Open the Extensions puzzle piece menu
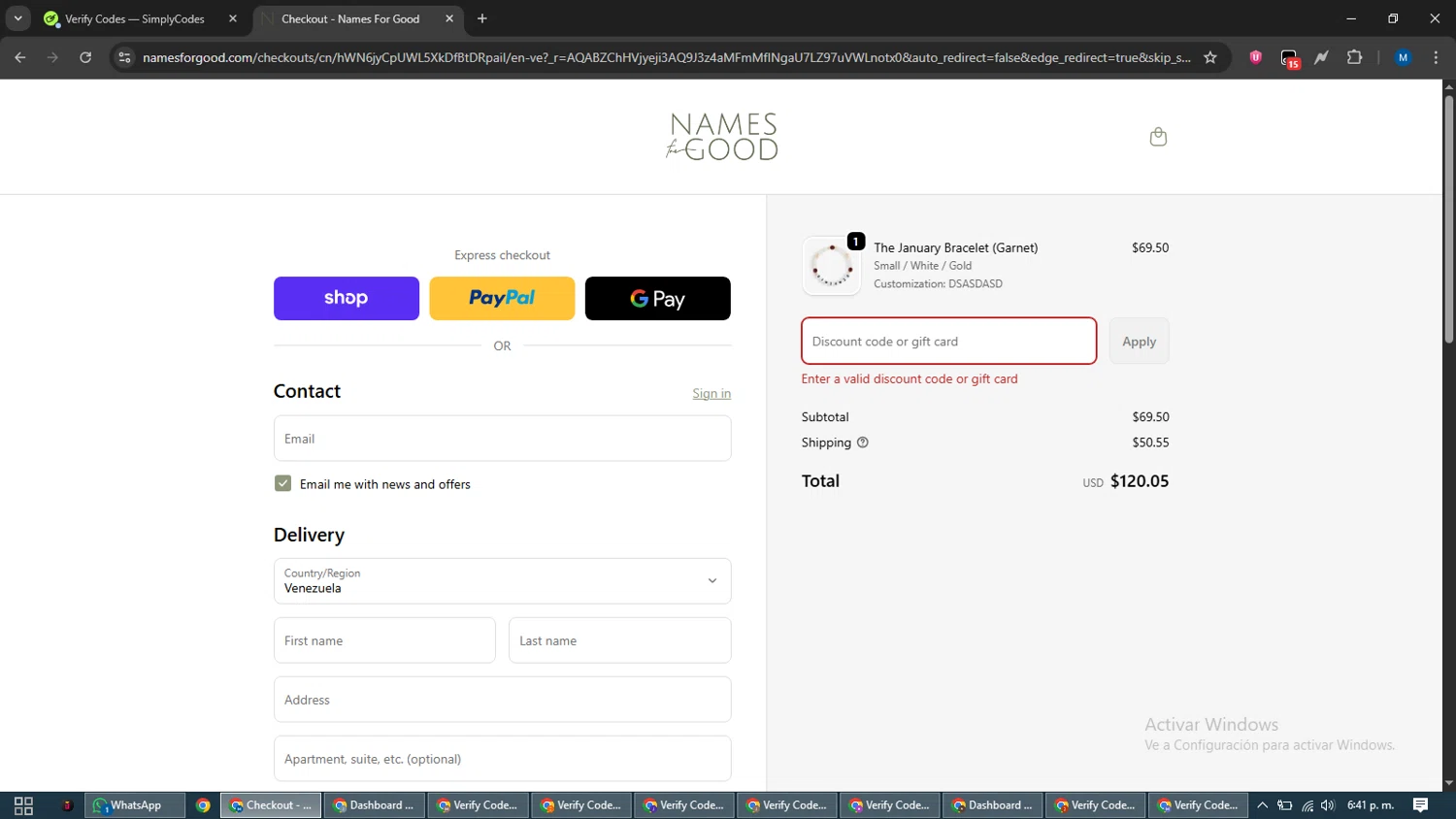 pos(1355,57)
